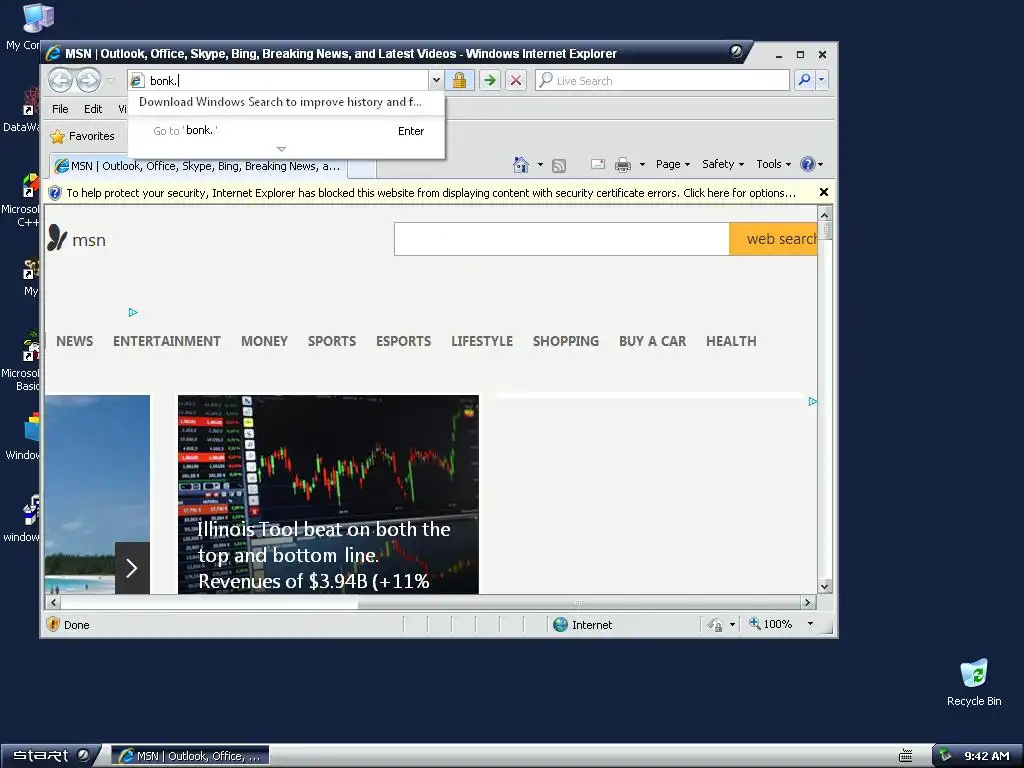Image resolution: width=1024 pixels, height=768 pixels.
Task: Open recent pages dropdown beside Forward button
Action: [110, 80]
